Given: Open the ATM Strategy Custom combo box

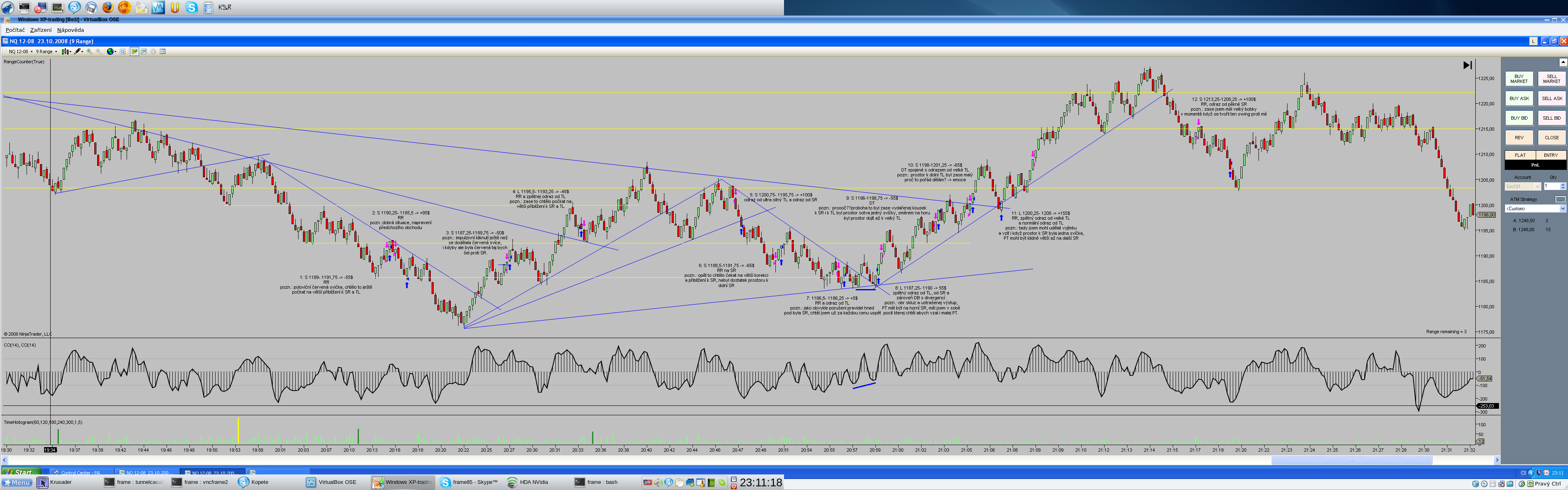Looking at the screenshot, I should [x=1562, y=209].
